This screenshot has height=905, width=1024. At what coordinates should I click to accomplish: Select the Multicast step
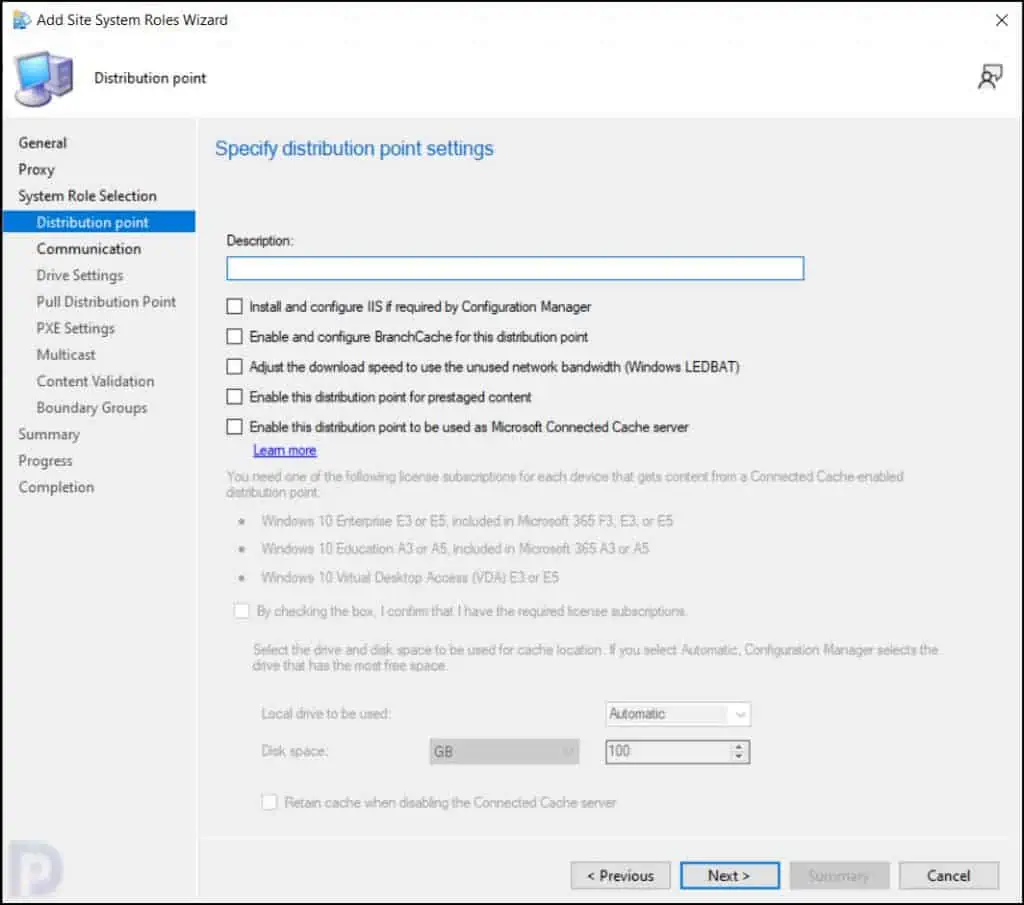click(x=66, y=355)
